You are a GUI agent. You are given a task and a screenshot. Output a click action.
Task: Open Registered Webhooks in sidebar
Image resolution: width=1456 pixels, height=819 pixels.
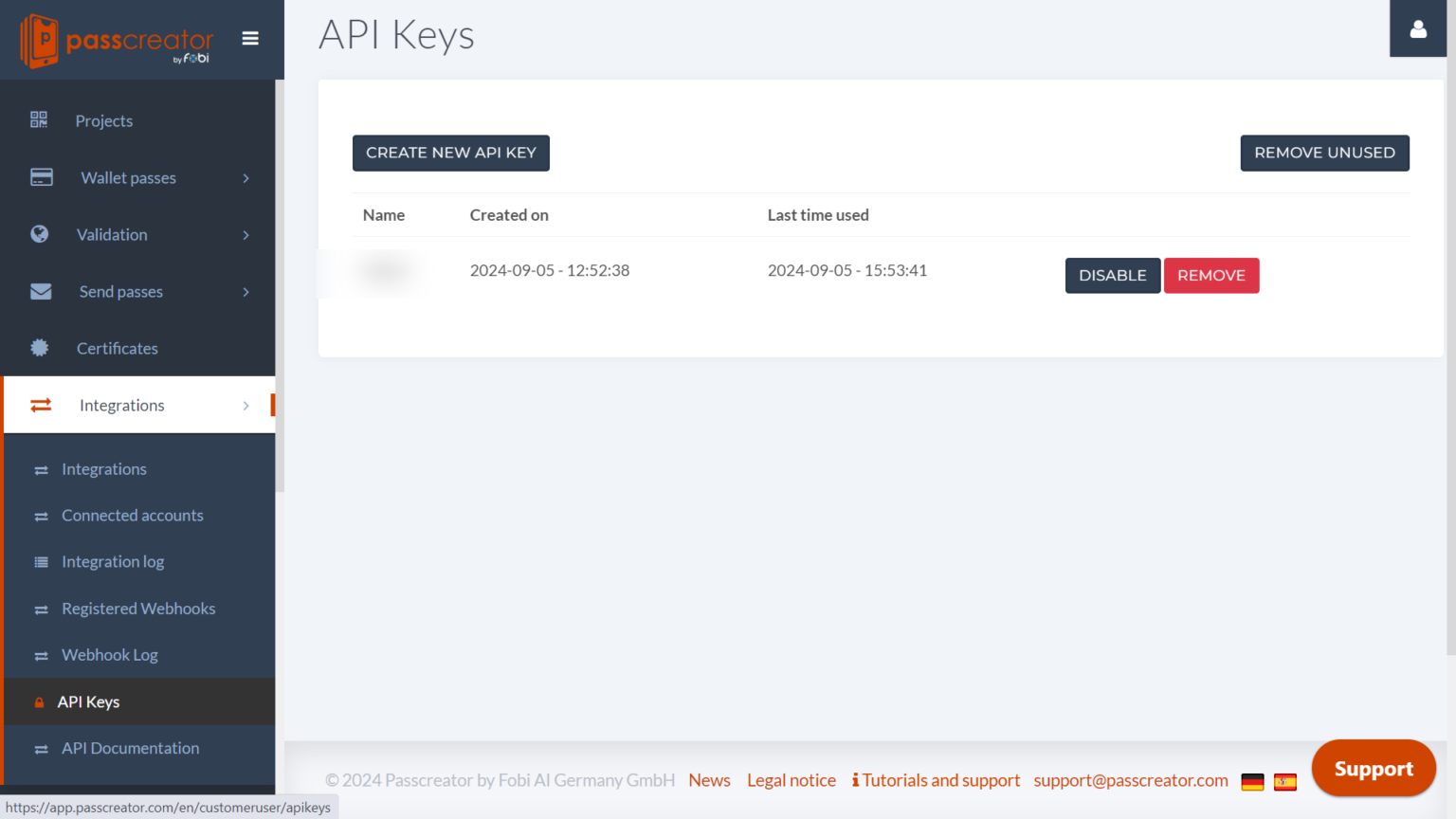pyautogui.click(x=138, y=609)
